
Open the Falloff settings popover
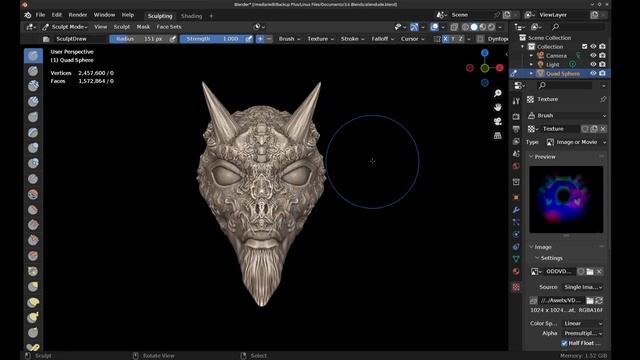tap(382, 39)
